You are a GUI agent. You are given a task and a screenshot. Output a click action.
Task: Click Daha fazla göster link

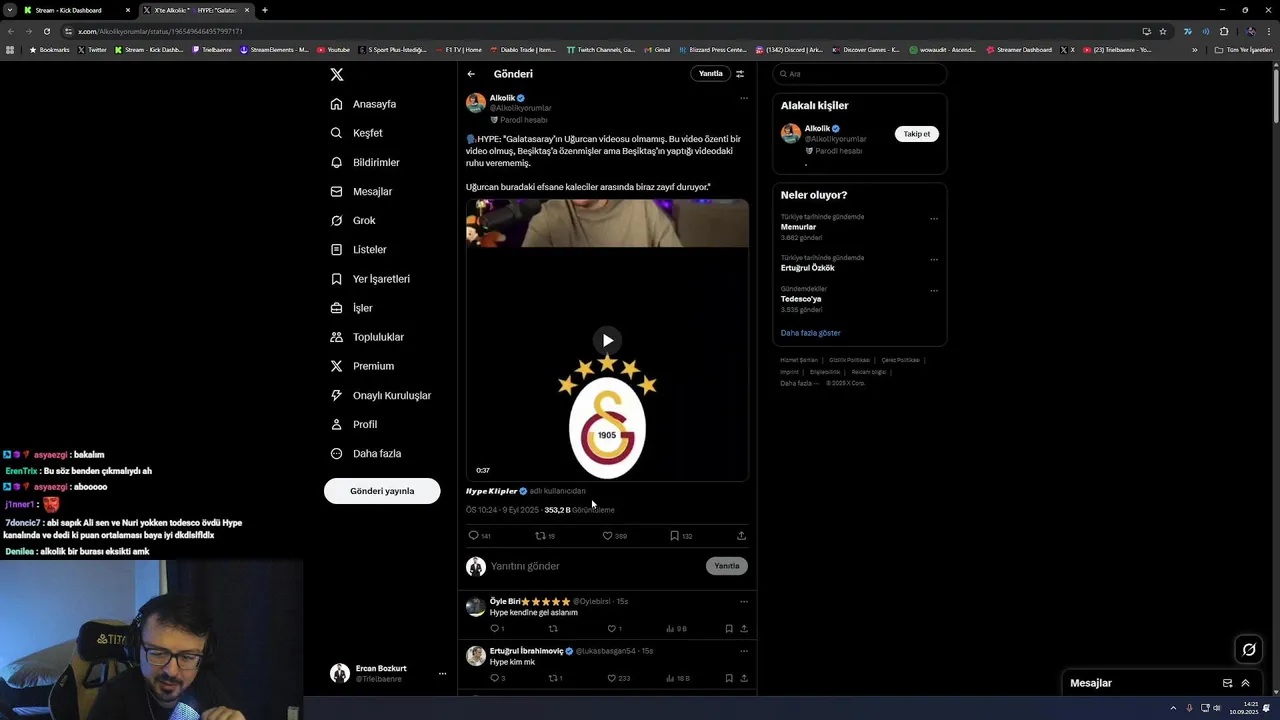[810, 333]
